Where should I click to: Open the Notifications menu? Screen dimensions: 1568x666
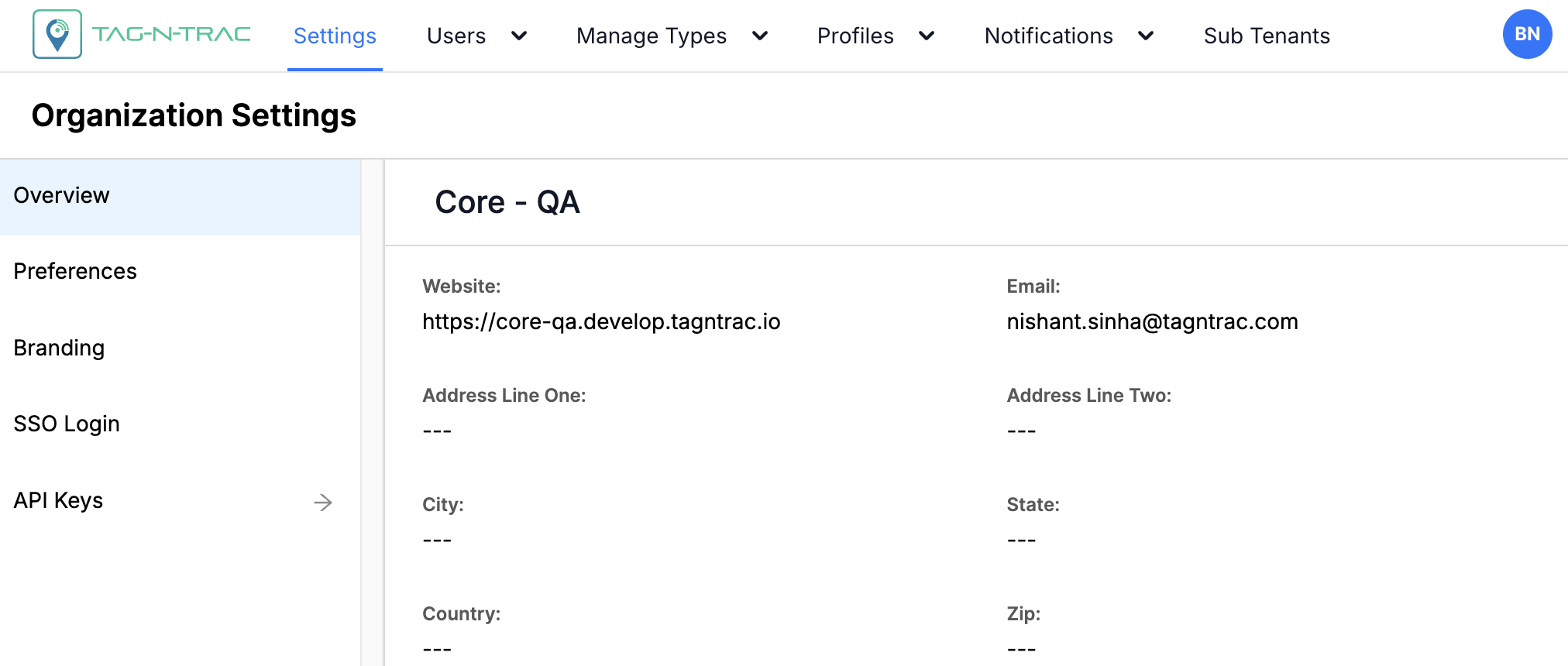point(1048,36)
